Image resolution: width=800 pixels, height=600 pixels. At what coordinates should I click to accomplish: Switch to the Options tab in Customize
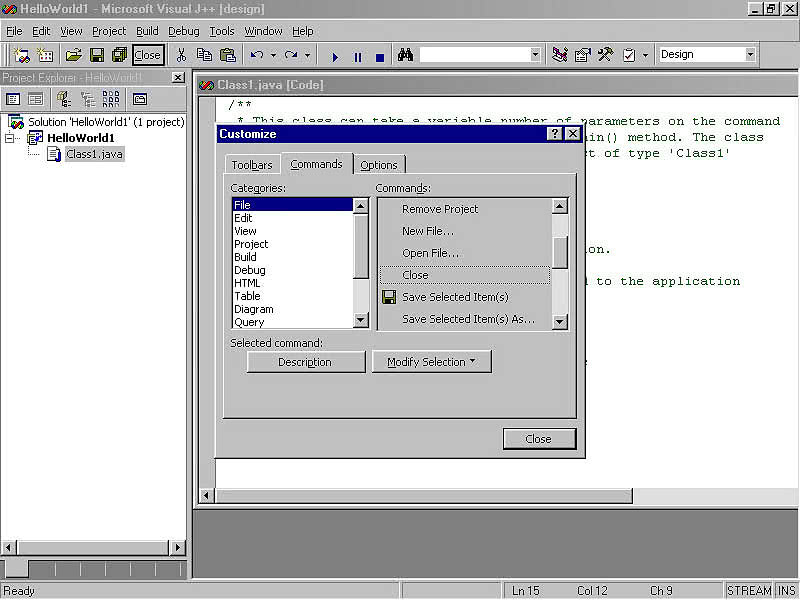click(x=379, y=165)
